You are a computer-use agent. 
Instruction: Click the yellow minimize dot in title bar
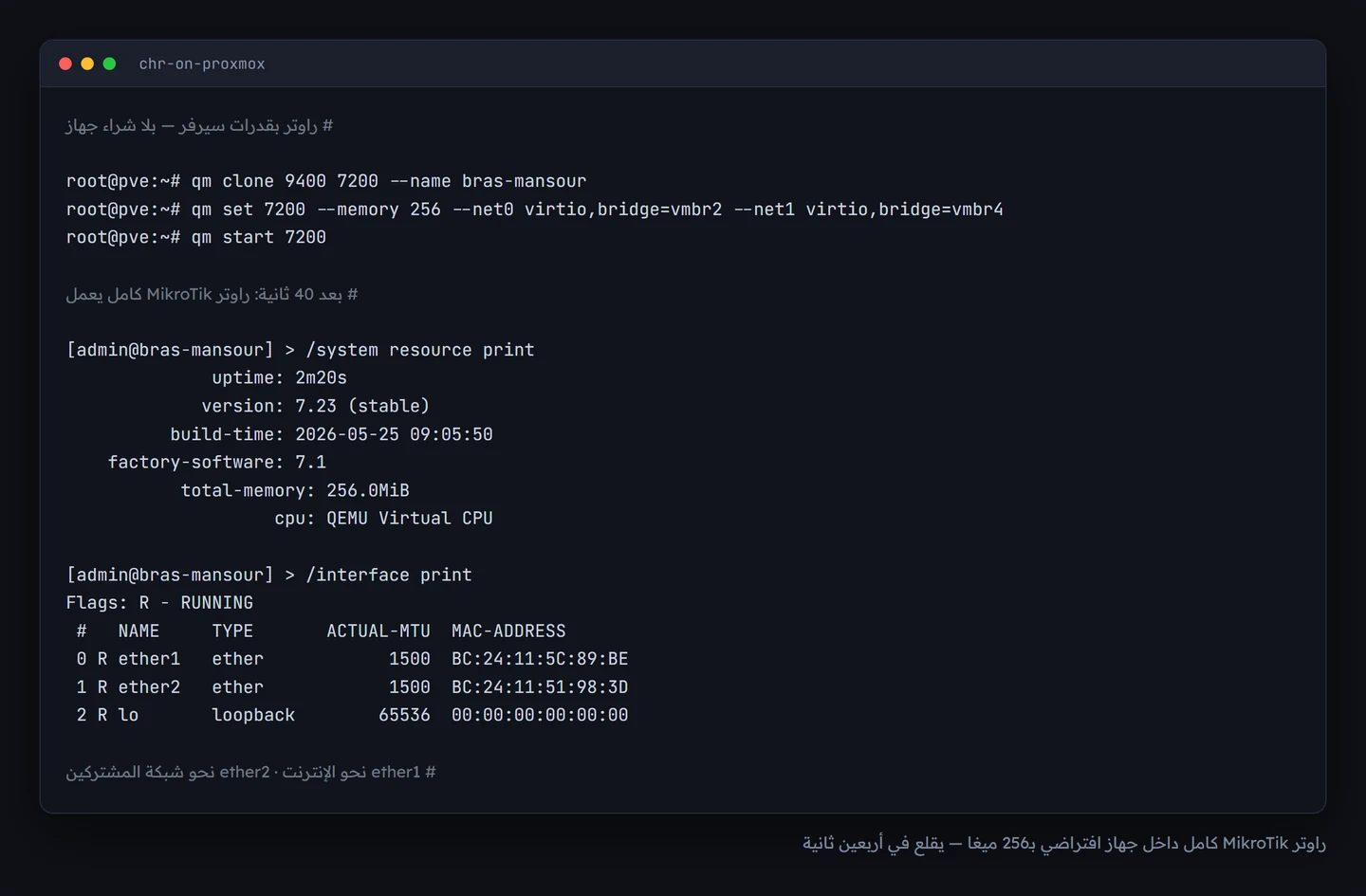(x=87, y=64)
